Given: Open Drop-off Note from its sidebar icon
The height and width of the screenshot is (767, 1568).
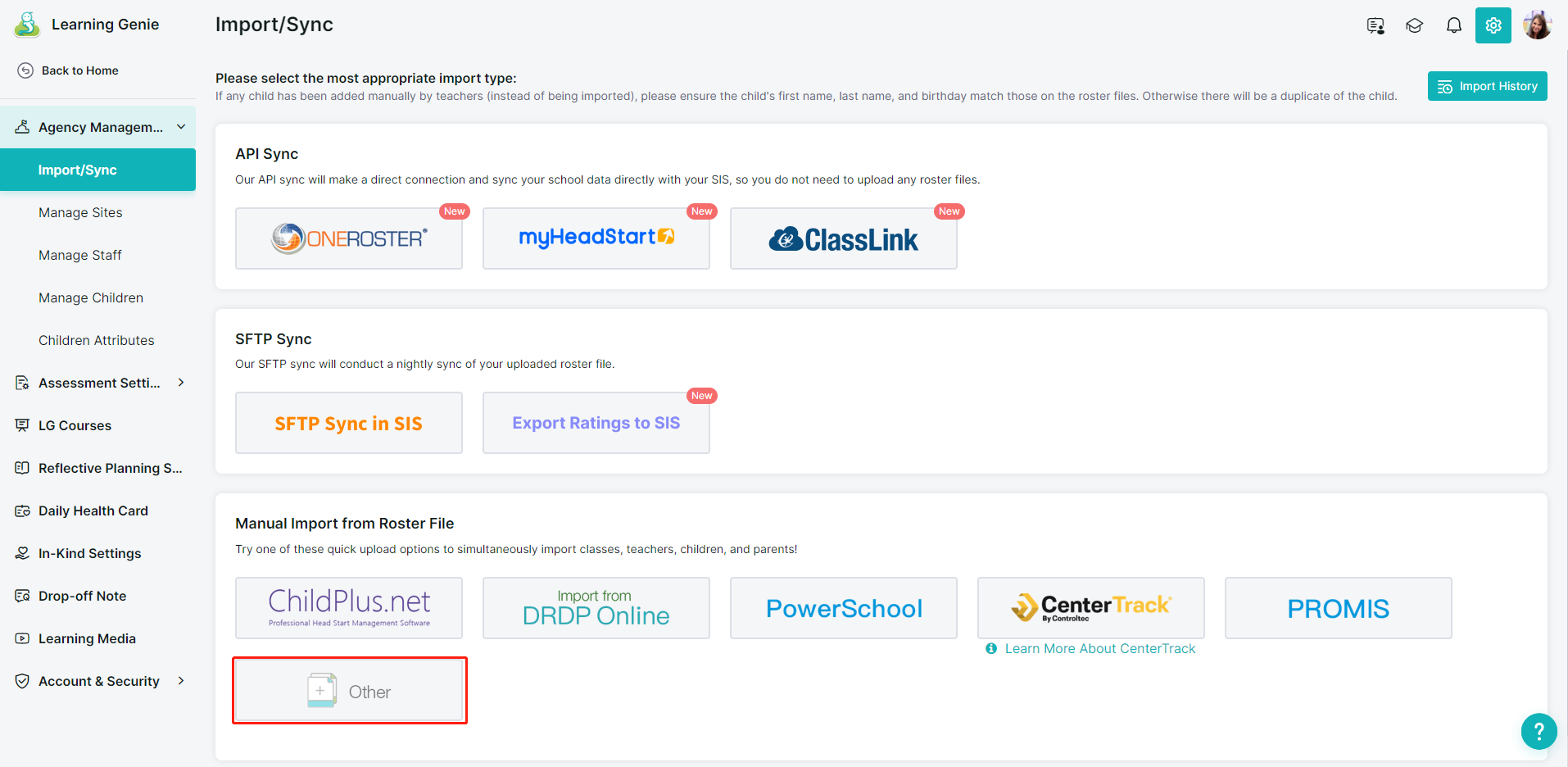Looking at the screenshot, I should (22, 596).
